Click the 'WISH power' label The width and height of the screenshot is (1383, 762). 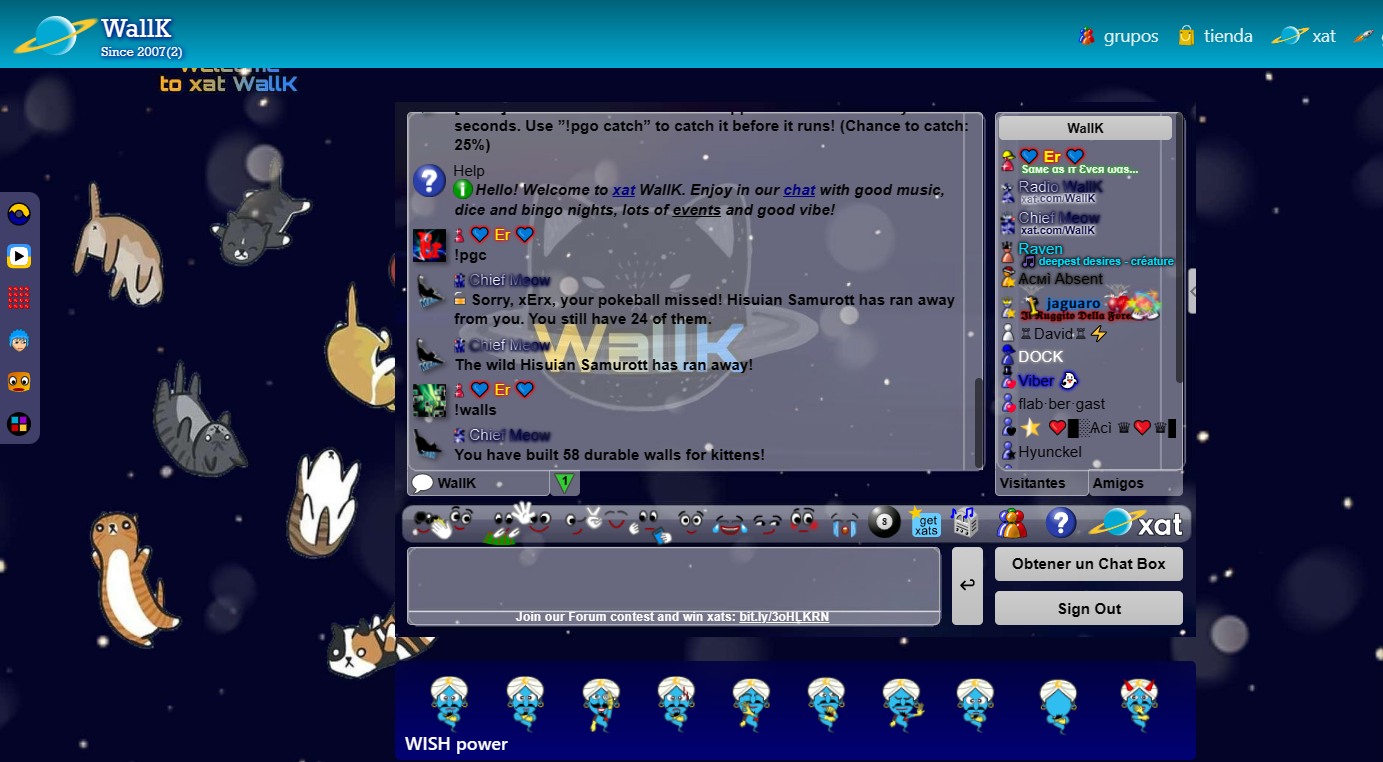click(456, 744)
